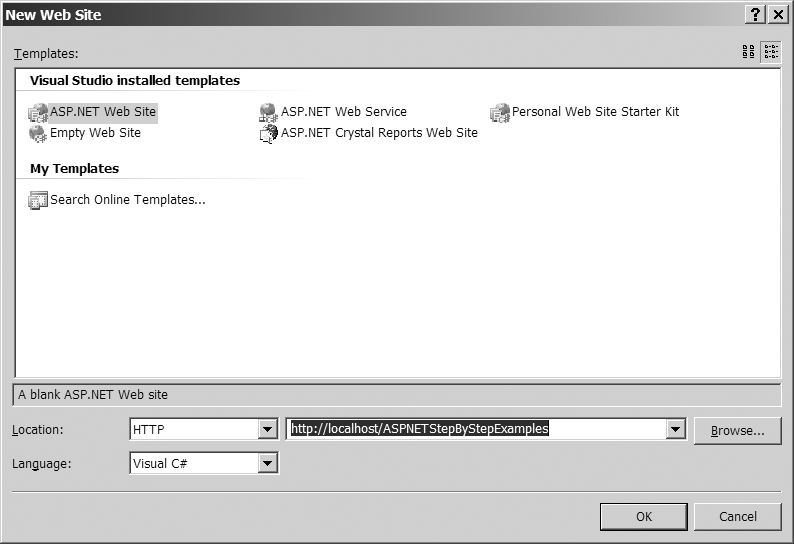
Task: Confirm with the OK button
Action: click(644, 517)
